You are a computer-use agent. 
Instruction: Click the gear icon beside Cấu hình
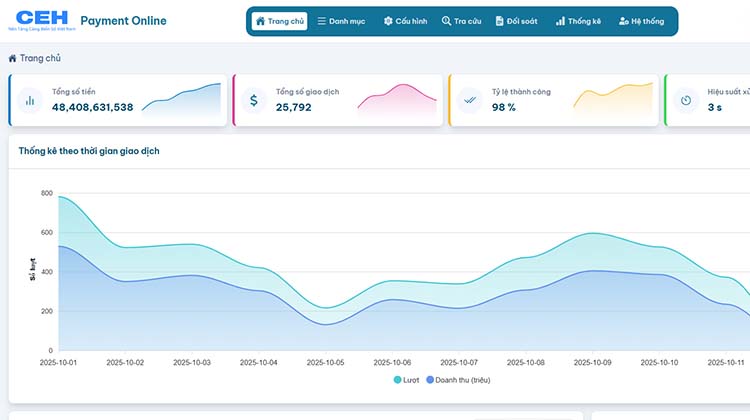point(388,21)
